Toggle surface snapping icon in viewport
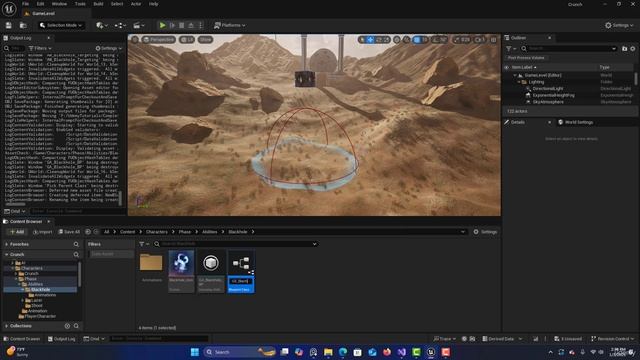Screen dimensions: 640x360 (x=407, y=40)
